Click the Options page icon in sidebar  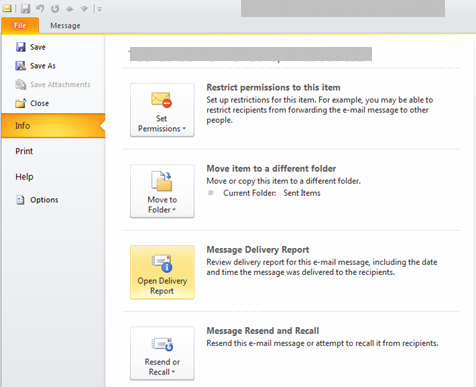pos(21,200)
